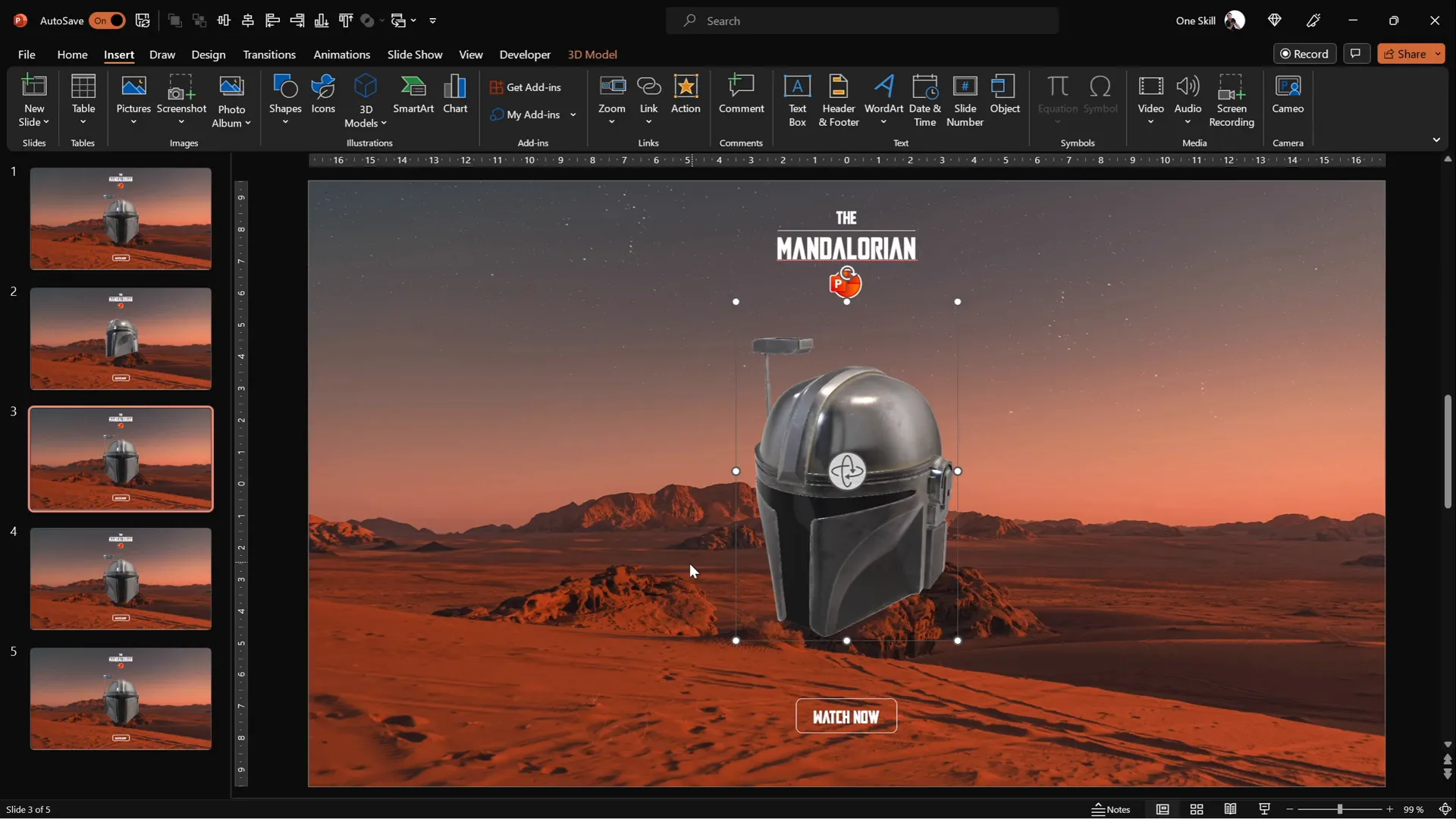Insert an Object
Image resolution: width=1456 pixels, height=819 pixels.
tap(1005, 94)
